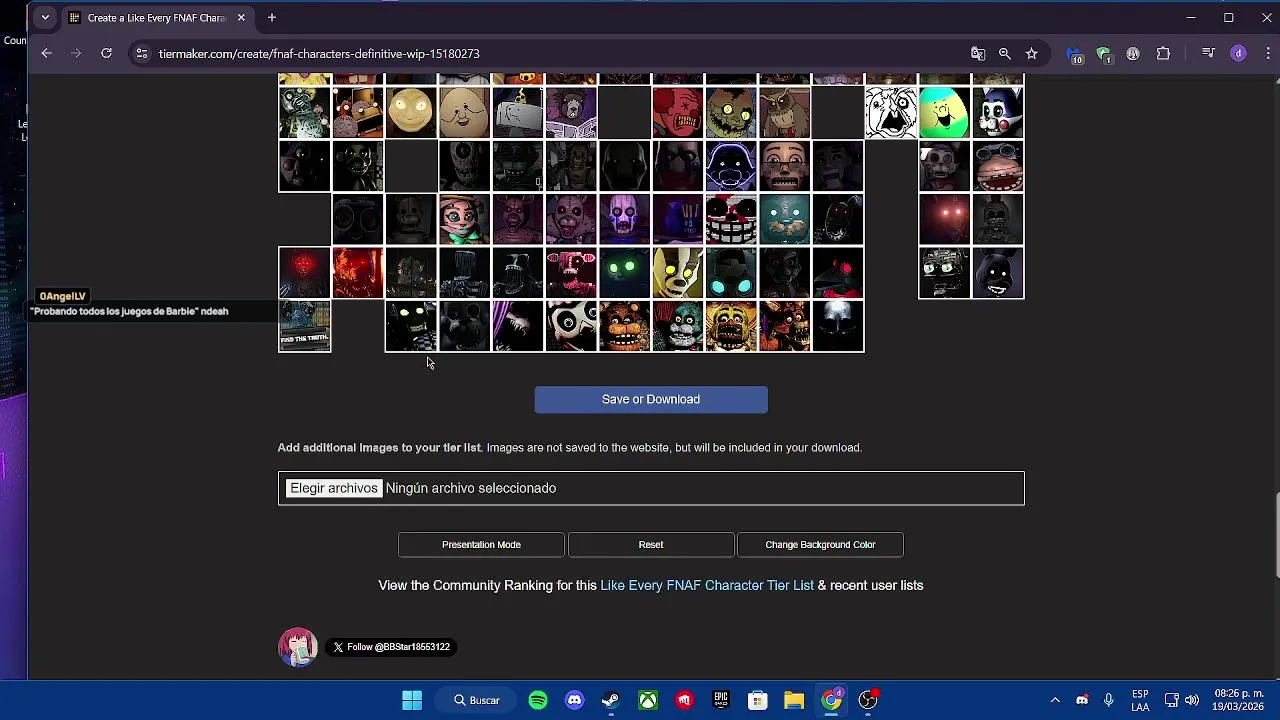Viewport: 1280px width, 720px height.
Task: Select the yellow rabbit character thumbnail
Action: [x=678, y=273]
